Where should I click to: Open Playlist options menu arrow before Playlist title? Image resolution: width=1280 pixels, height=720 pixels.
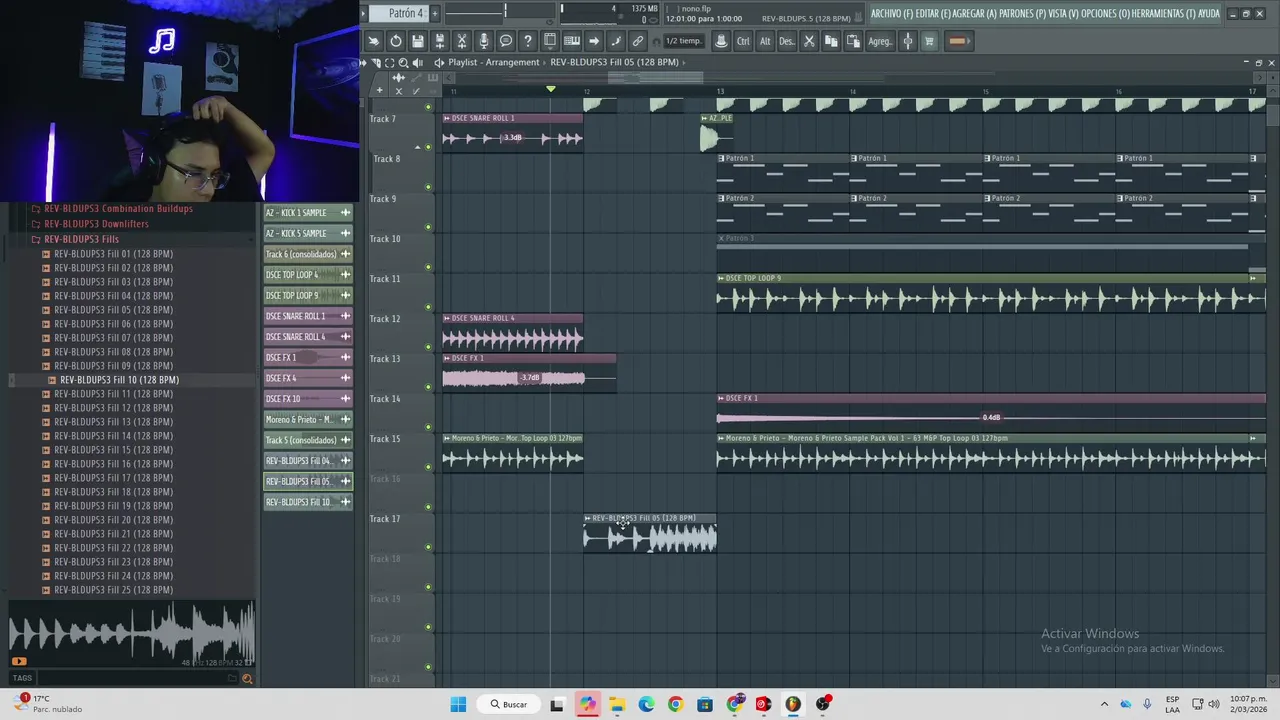click(439, 62)
